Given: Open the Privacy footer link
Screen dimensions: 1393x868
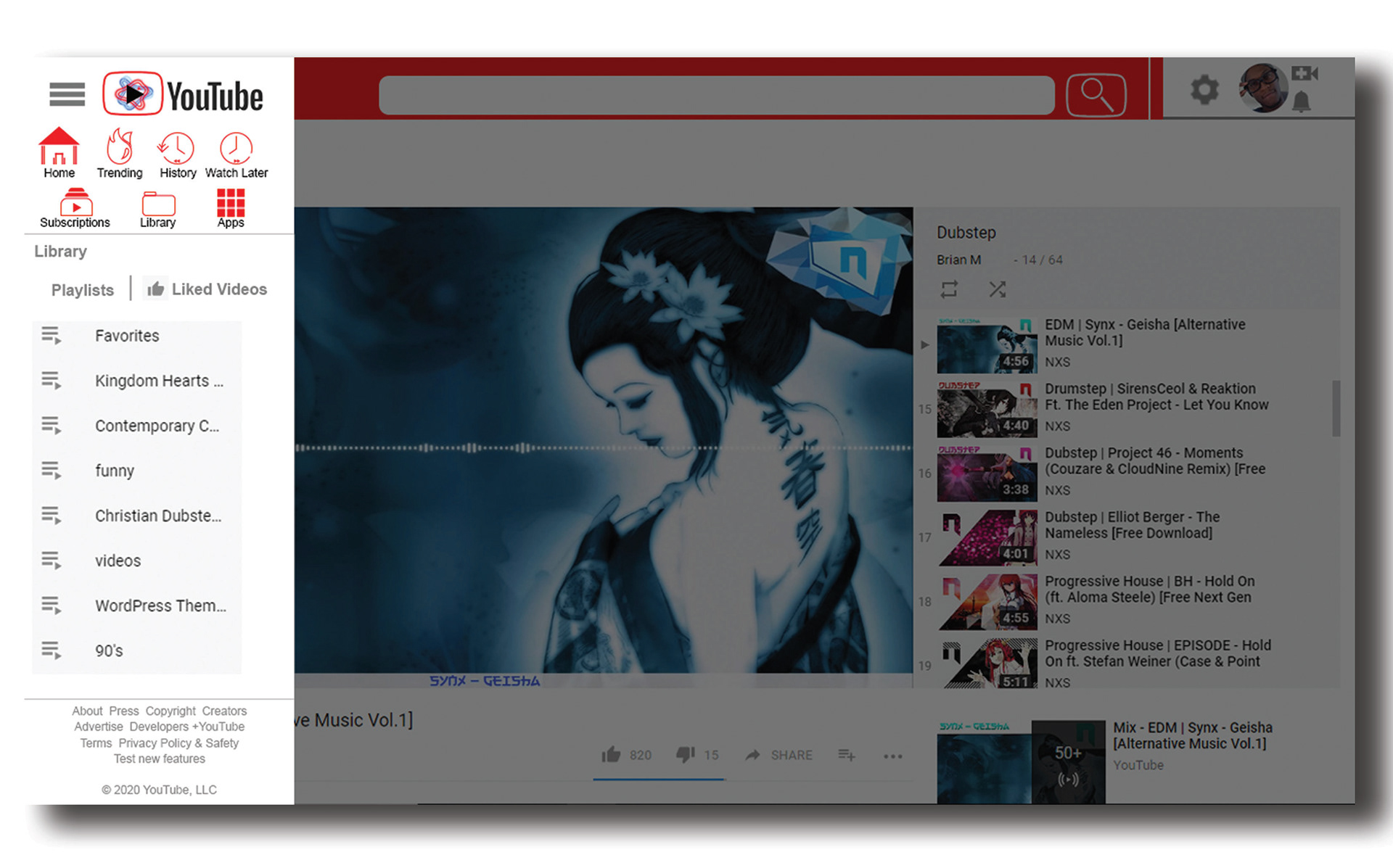Looking at the screenshot, I should [x=138, y=743].
